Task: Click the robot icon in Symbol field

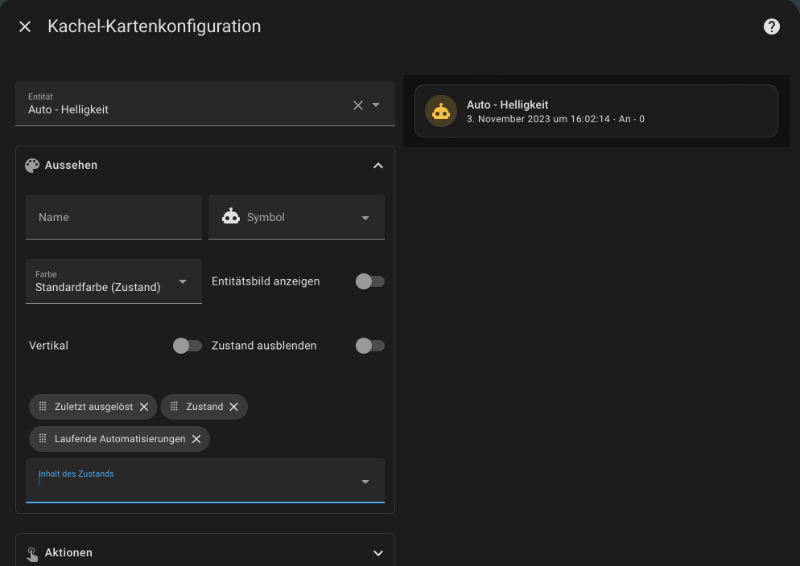Action: [231, 217]
